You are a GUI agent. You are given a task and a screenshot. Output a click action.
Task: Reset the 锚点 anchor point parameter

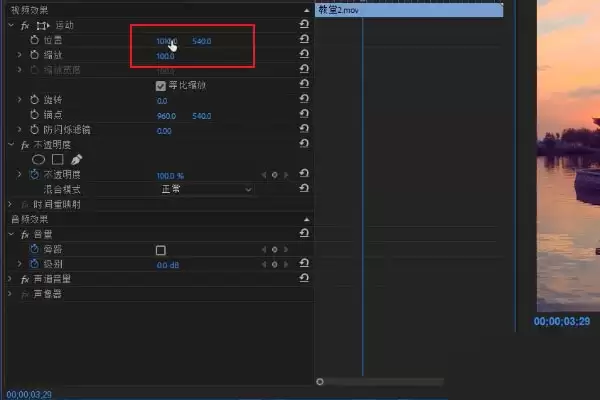coord(304,114)
